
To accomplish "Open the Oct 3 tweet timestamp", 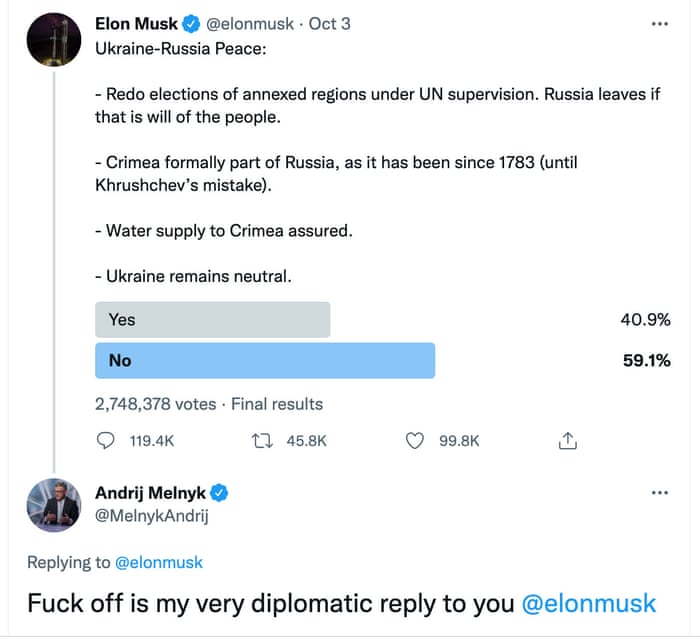I will tap(330, 23).
